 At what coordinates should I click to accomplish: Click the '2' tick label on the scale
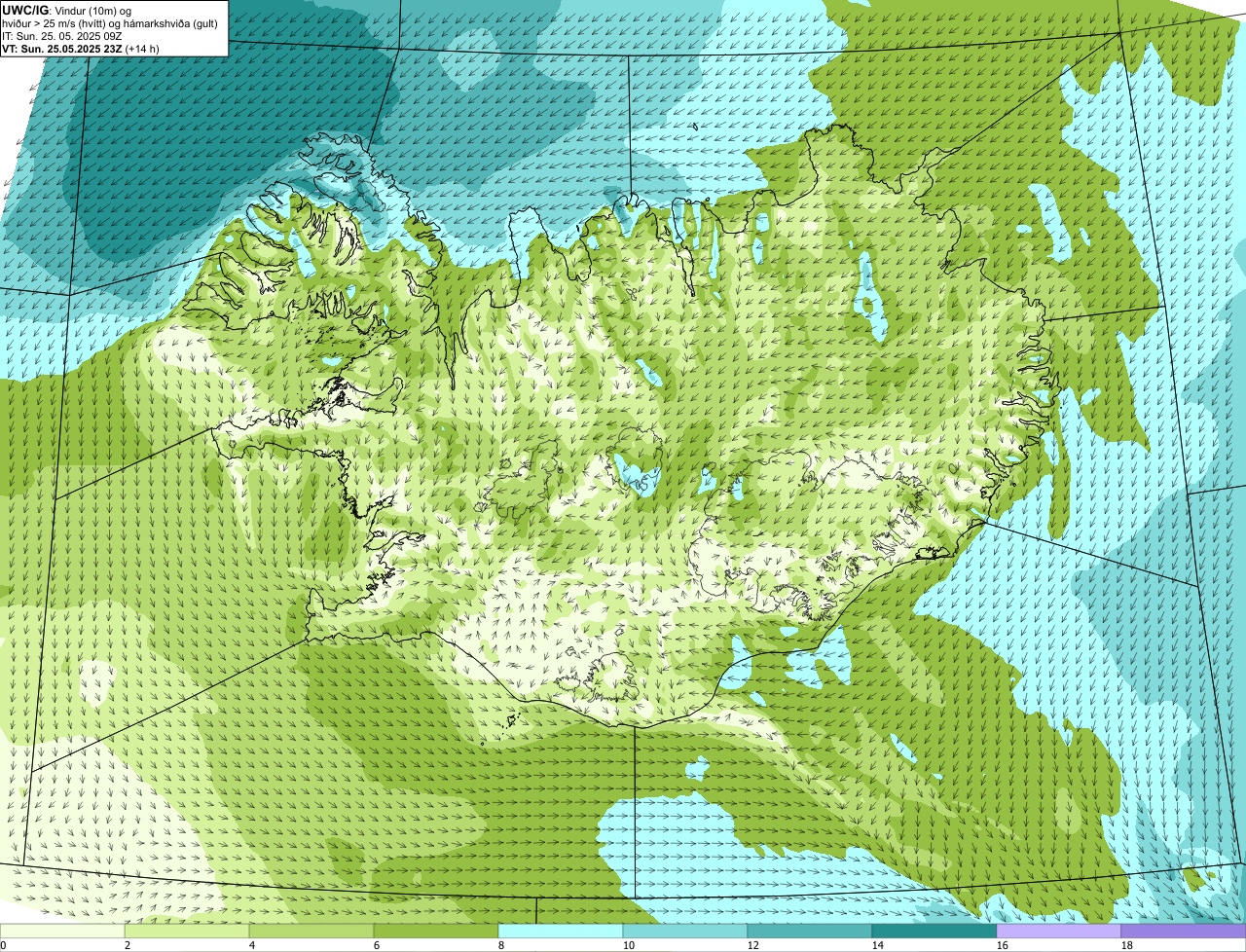click(128, 945)
